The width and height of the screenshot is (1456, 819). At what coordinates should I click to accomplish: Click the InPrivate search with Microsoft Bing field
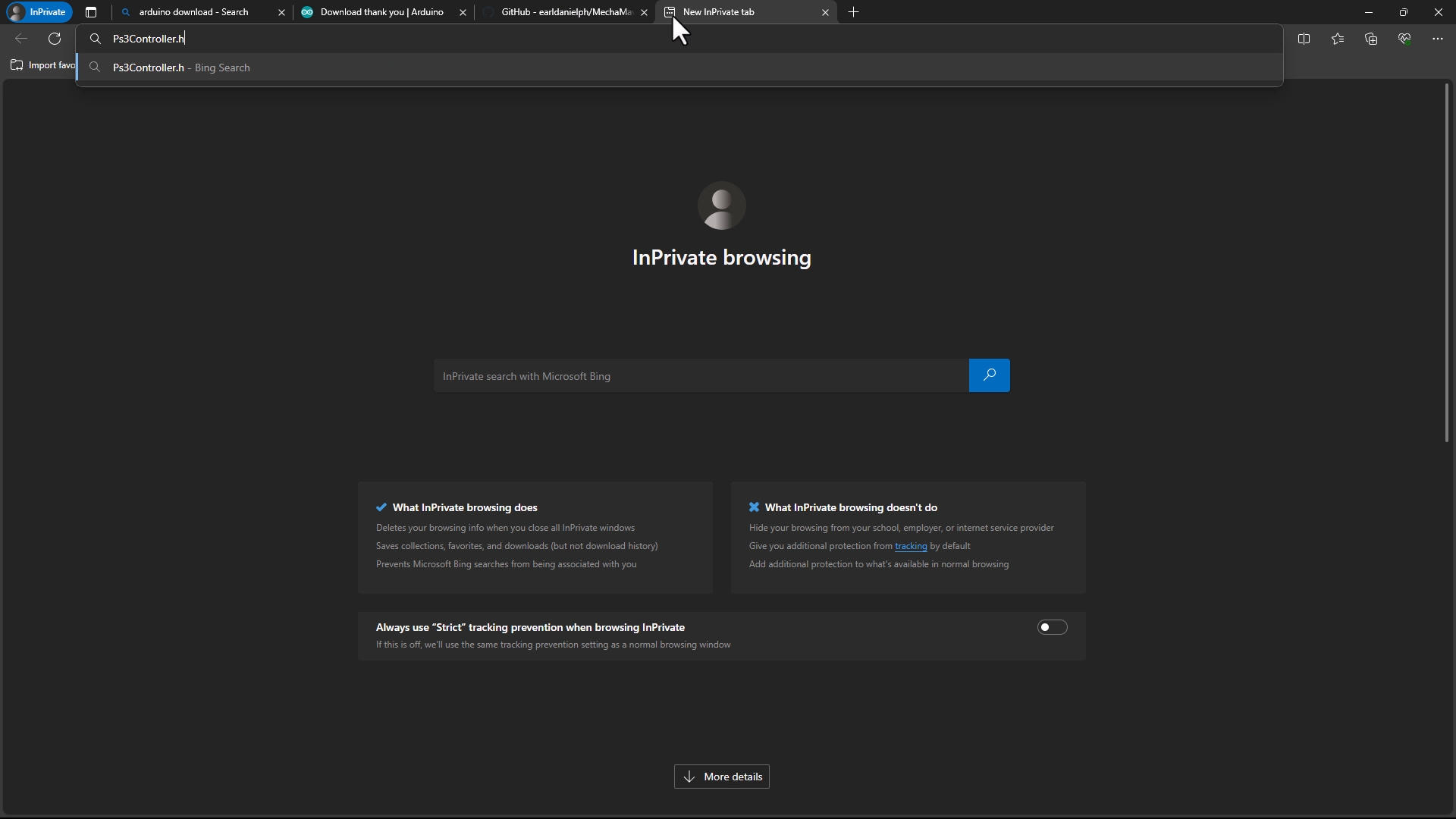[701, 375]
